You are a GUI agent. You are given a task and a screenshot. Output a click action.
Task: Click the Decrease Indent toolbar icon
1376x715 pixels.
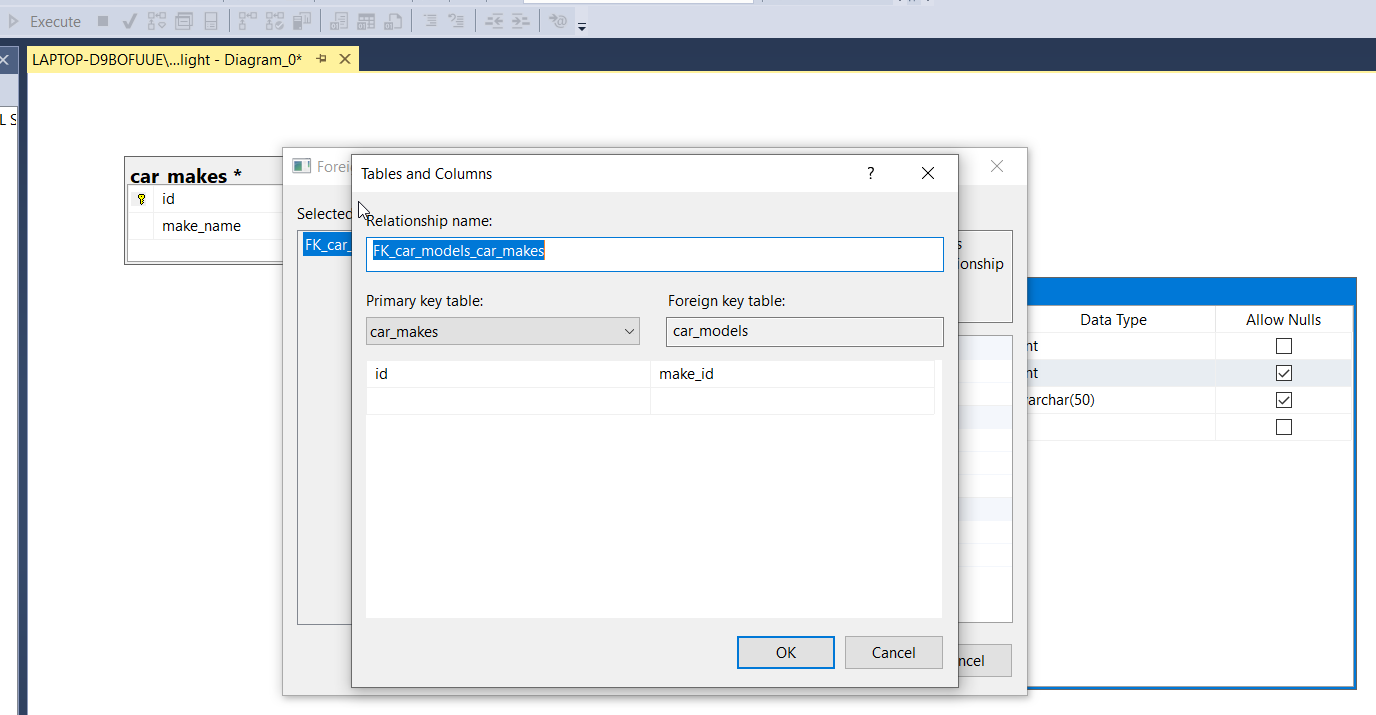point(494,21)
